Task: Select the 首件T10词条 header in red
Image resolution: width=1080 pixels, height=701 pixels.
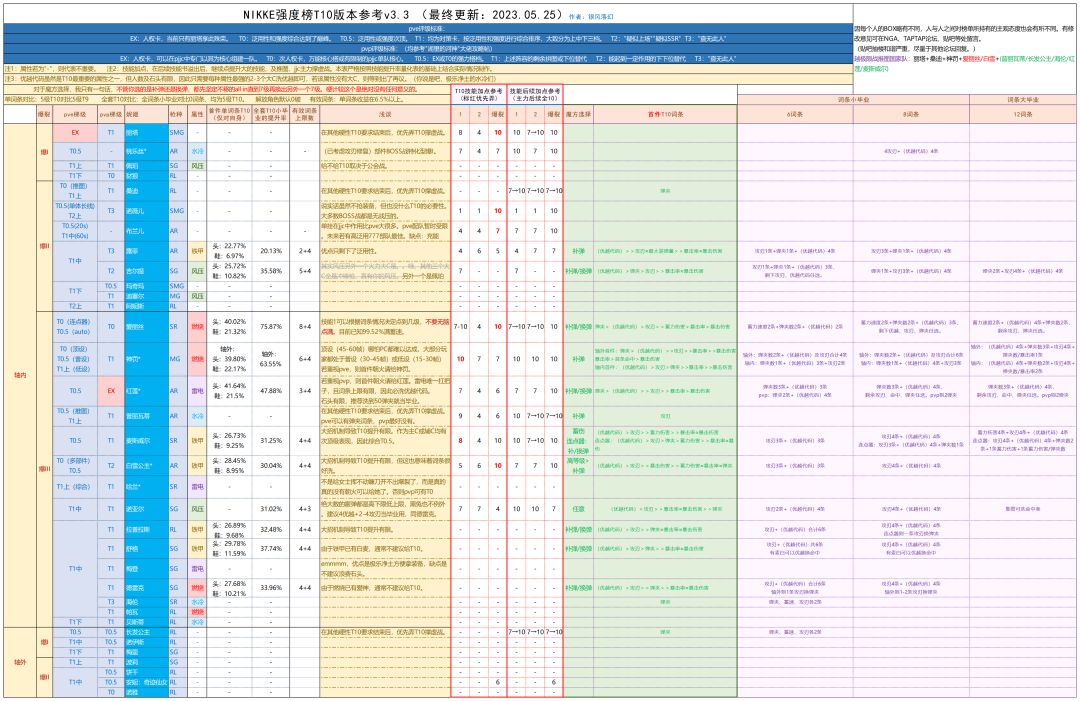Action: tap(665, 114)
